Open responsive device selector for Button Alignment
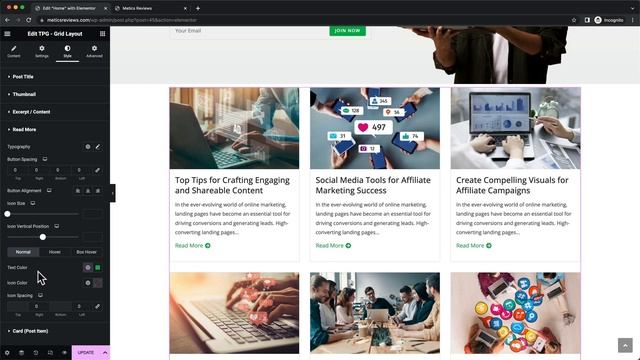Image resolution: width=640 pixels, height=360 pixels. pos(49,191)
